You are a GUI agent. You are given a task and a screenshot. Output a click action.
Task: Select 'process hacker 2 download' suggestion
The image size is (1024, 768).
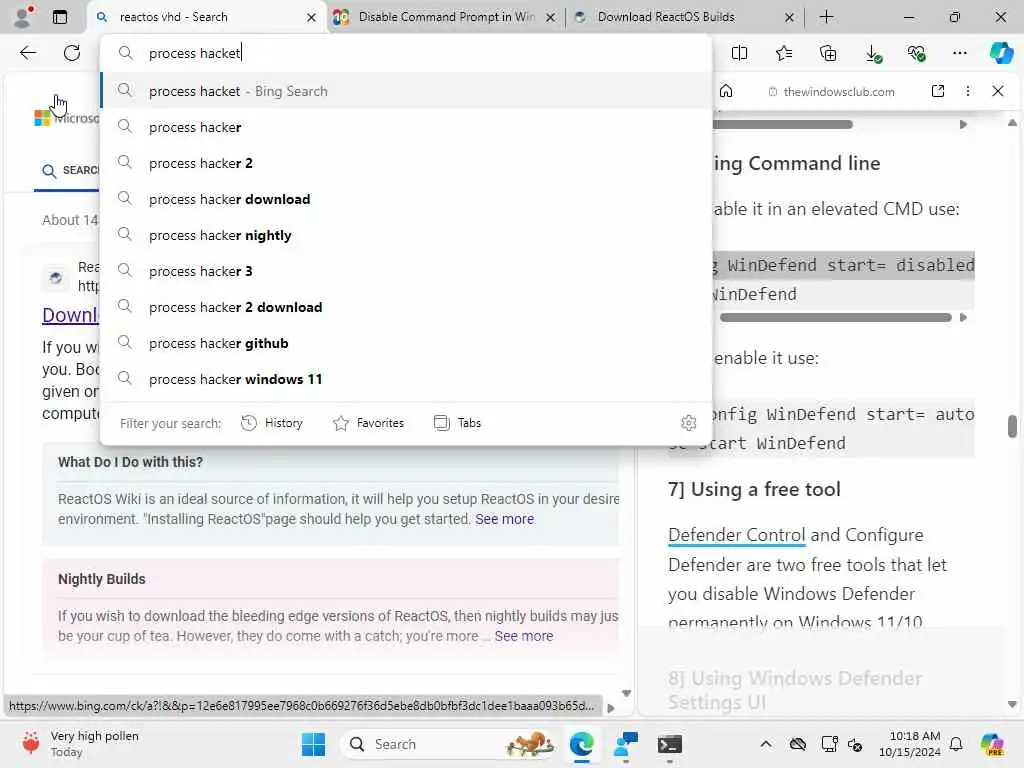(x=406, y=307)
